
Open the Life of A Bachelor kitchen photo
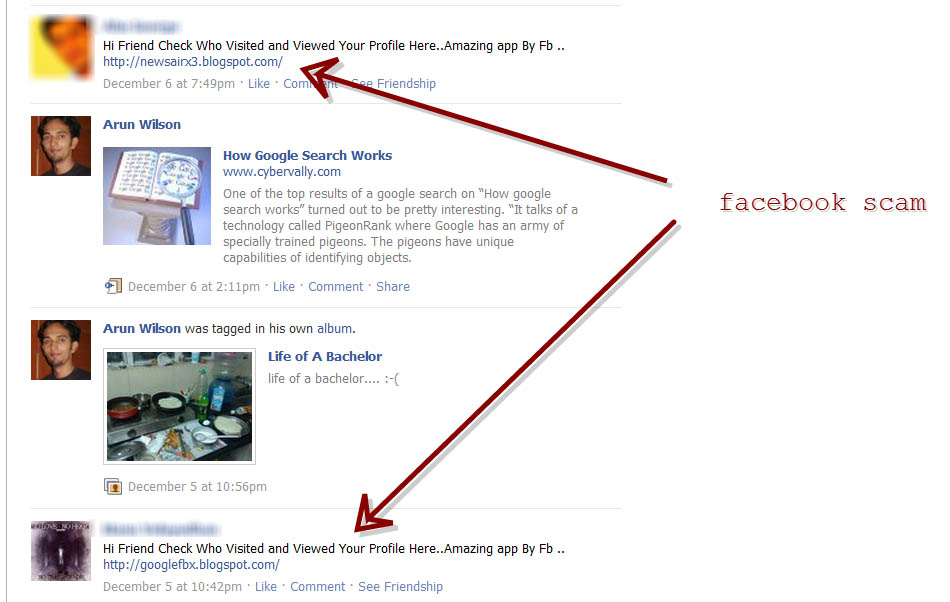[x=179, y=406]
